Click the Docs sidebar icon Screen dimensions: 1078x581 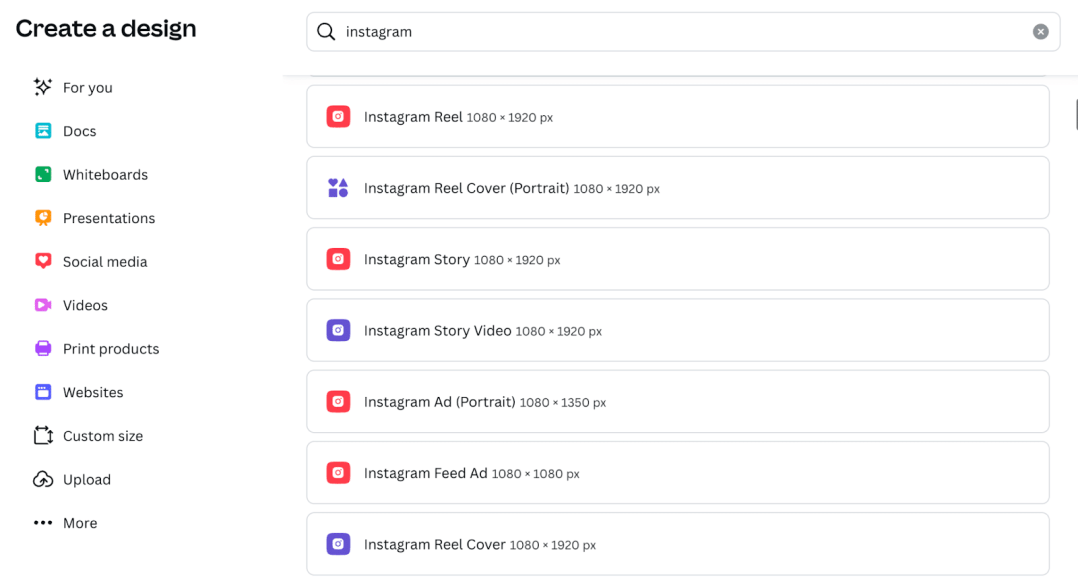tap(43, 131)
